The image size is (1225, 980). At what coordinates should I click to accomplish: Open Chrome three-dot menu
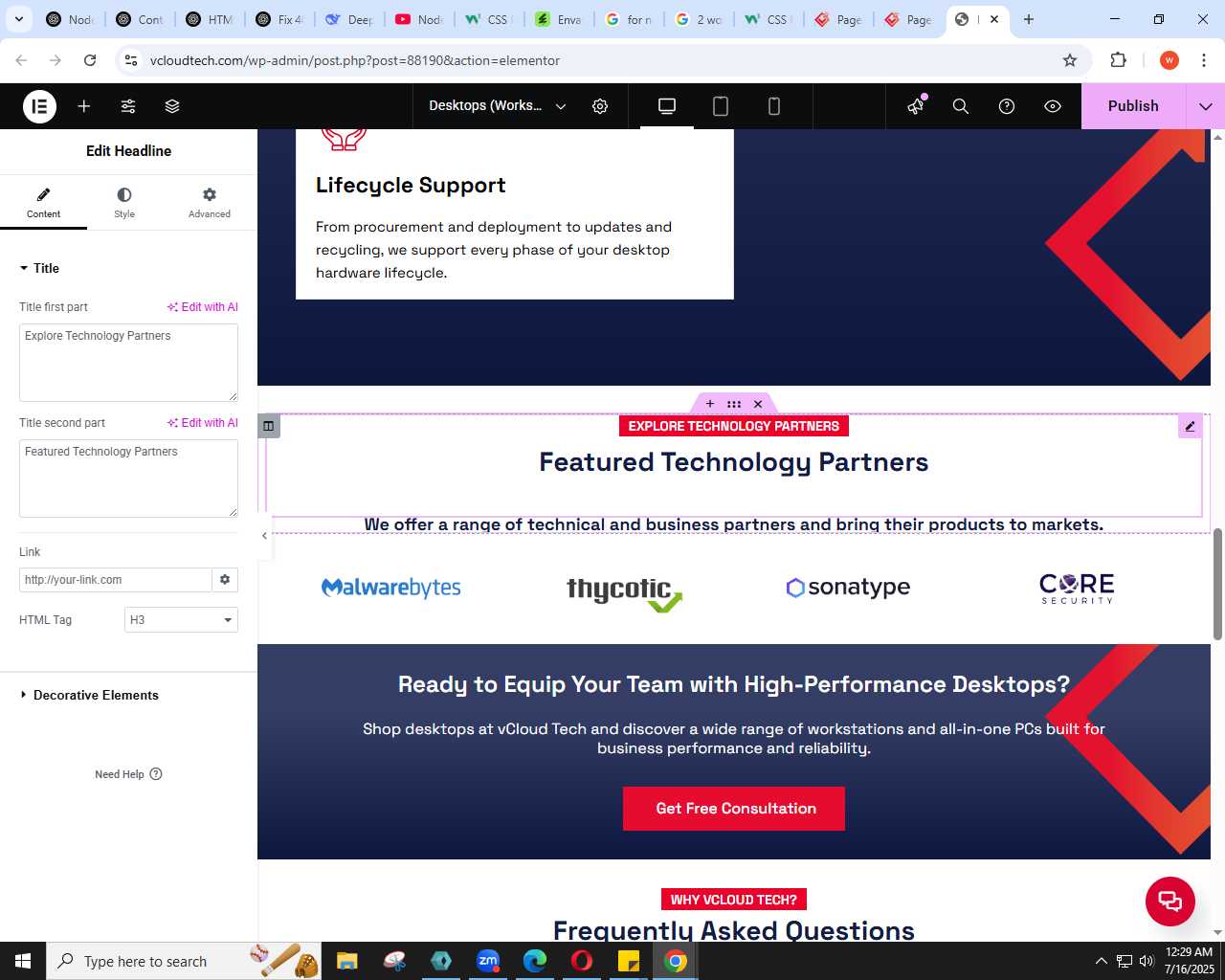[x=1204, y=60]
